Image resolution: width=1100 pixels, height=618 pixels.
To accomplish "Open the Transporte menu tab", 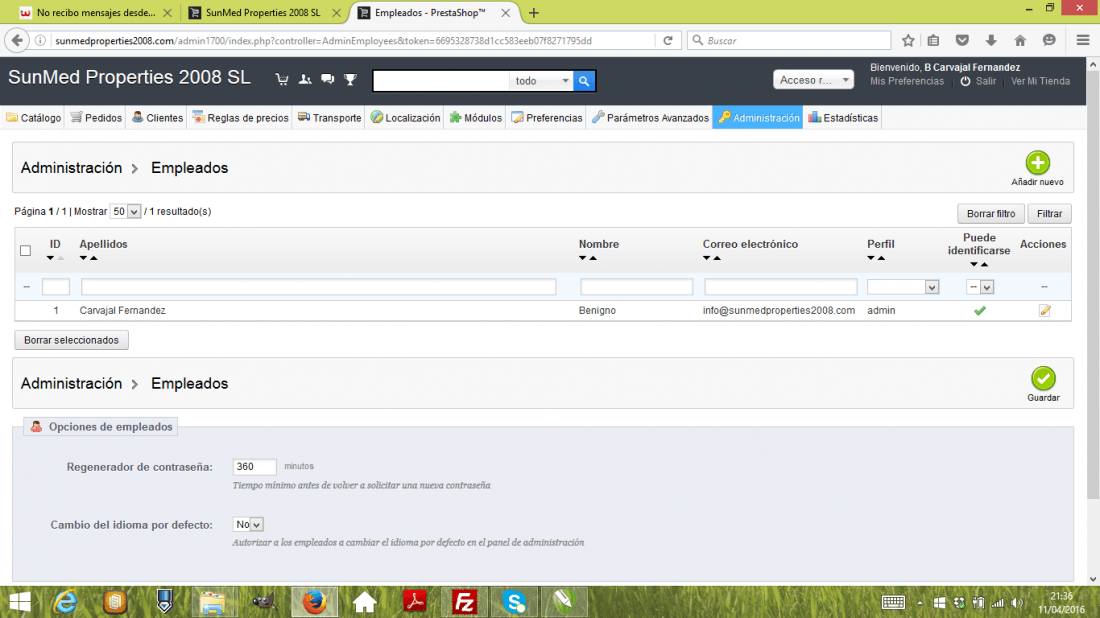I will pyautogui.click(x=330, y=118).
